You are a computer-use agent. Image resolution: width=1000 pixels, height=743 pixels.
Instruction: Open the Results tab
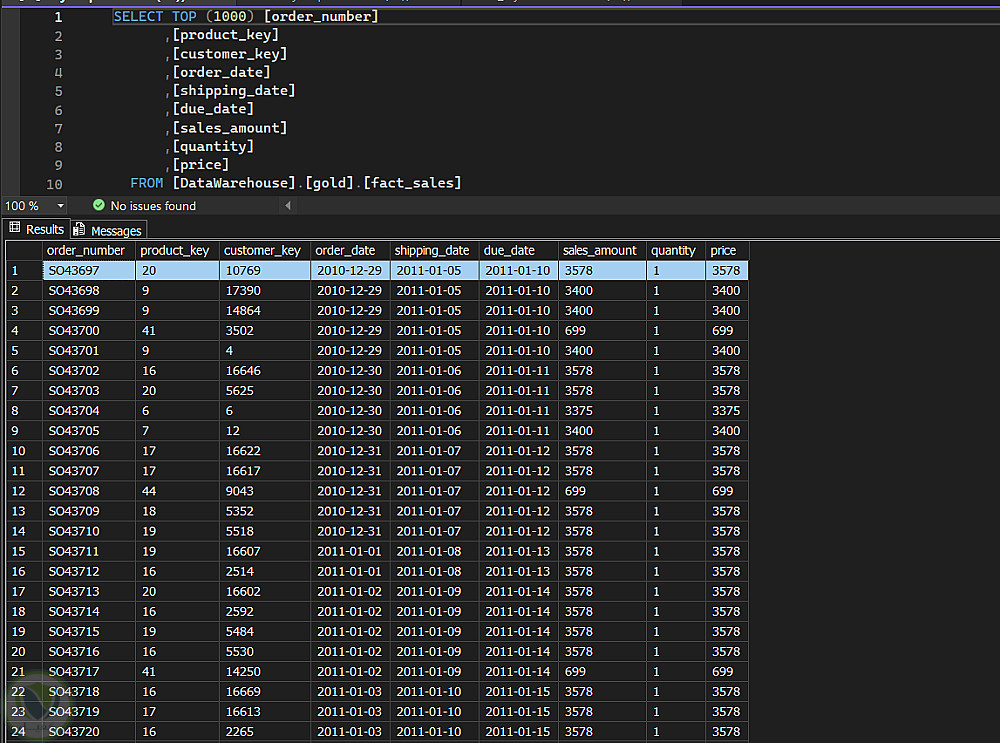click(x=44, y=229)
